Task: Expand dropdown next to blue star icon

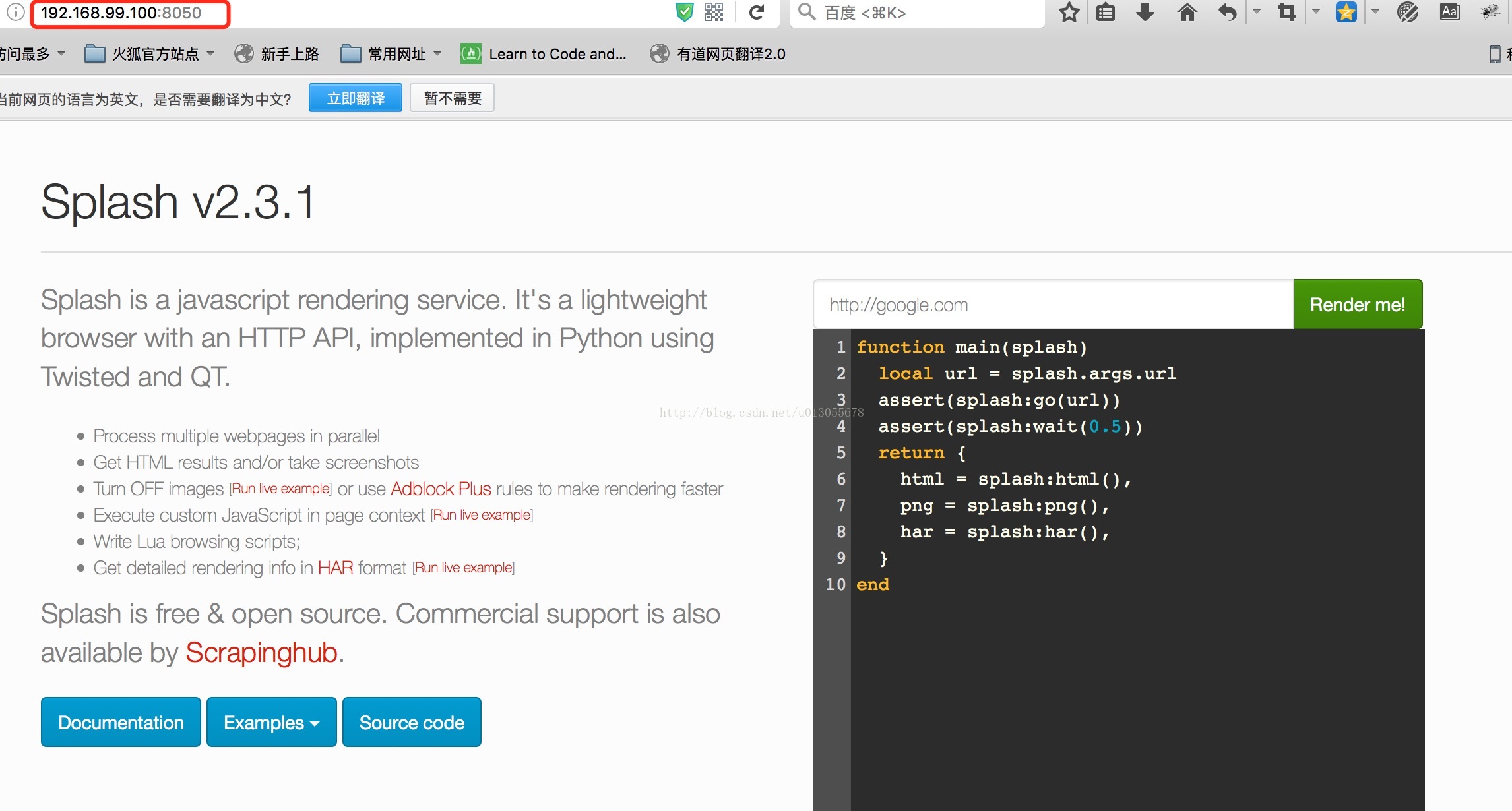Action: (x=1375, y=11)
